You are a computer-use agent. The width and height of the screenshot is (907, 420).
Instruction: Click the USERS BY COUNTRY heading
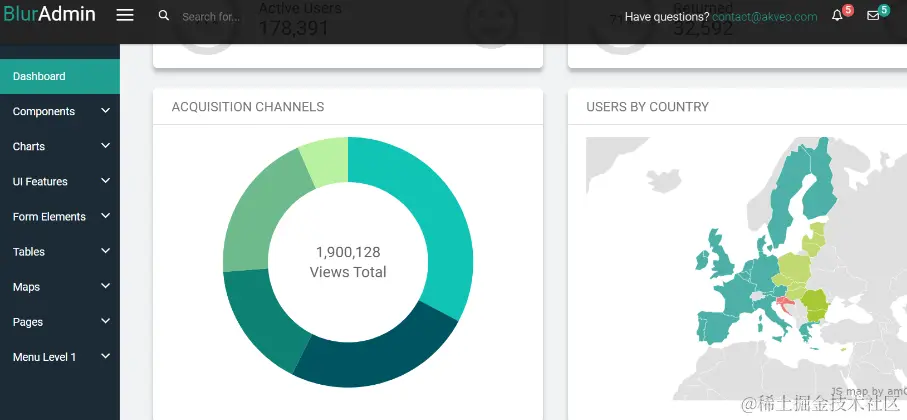647,107
